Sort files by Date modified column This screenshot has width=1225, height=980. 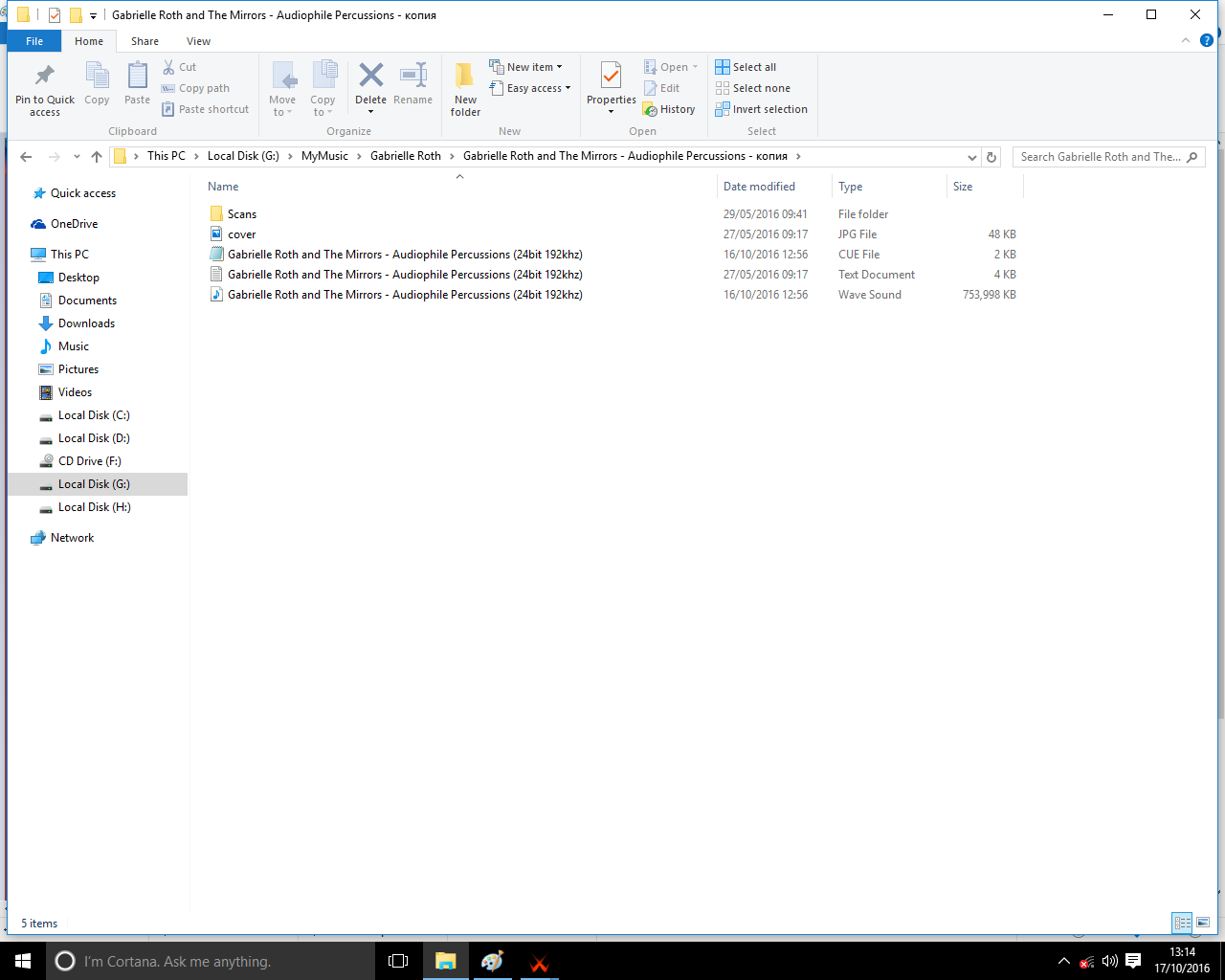coord(773,187)
